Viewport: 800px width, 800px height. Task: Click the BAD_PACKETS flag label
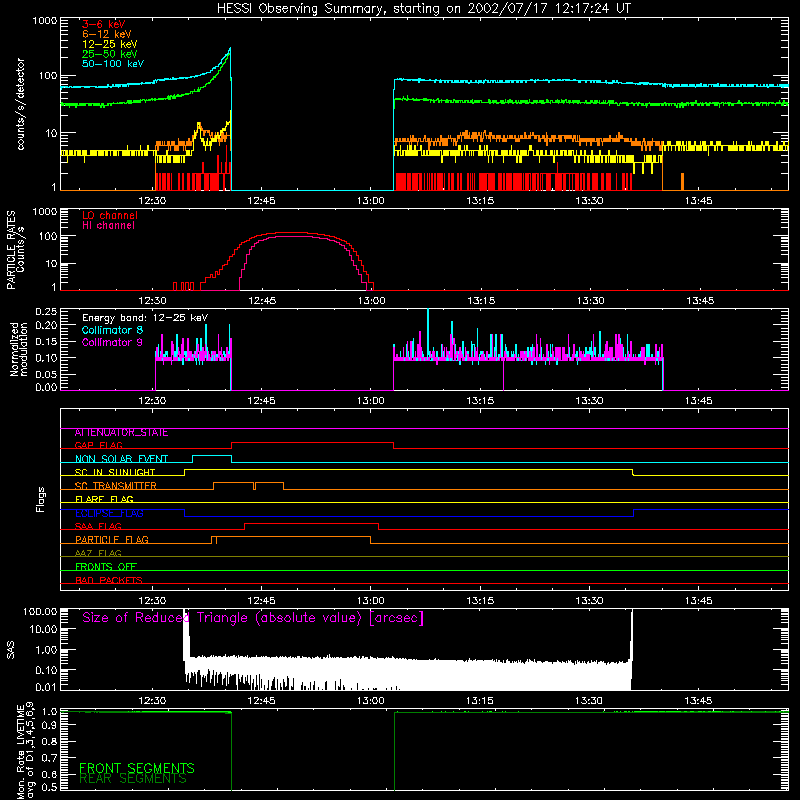(x=109, y=580)
